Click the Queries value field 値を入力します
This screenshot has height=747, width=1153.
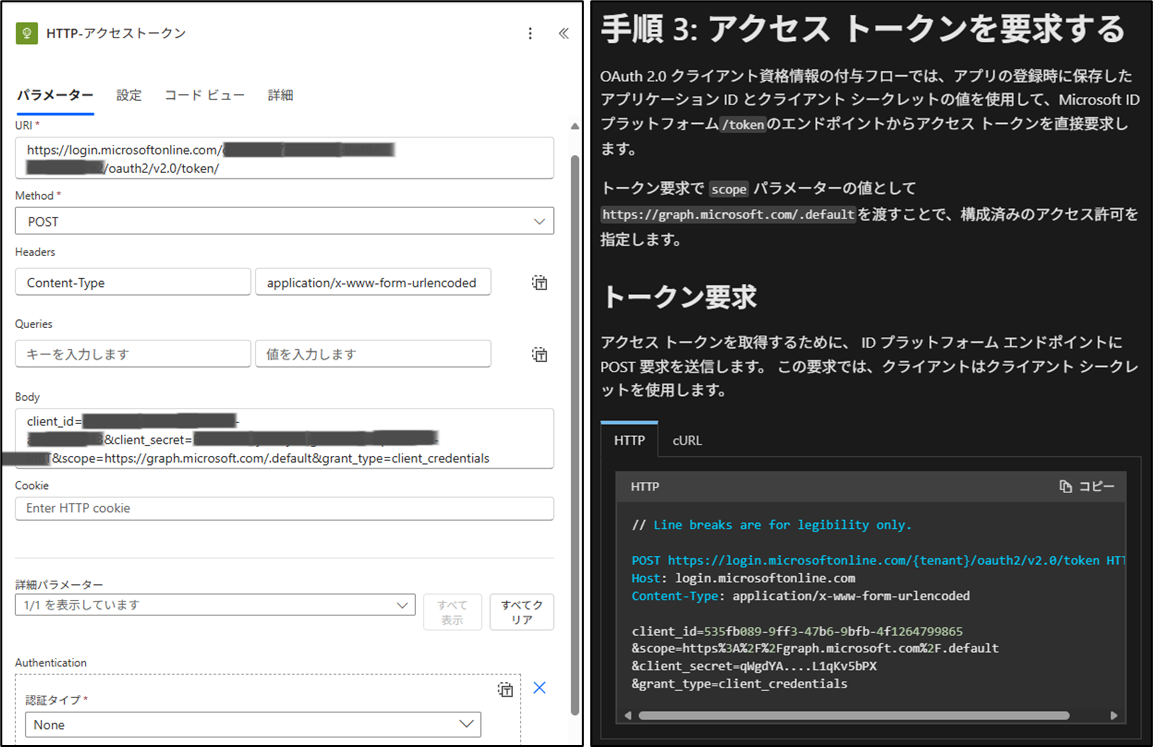[x=373, y=354]
